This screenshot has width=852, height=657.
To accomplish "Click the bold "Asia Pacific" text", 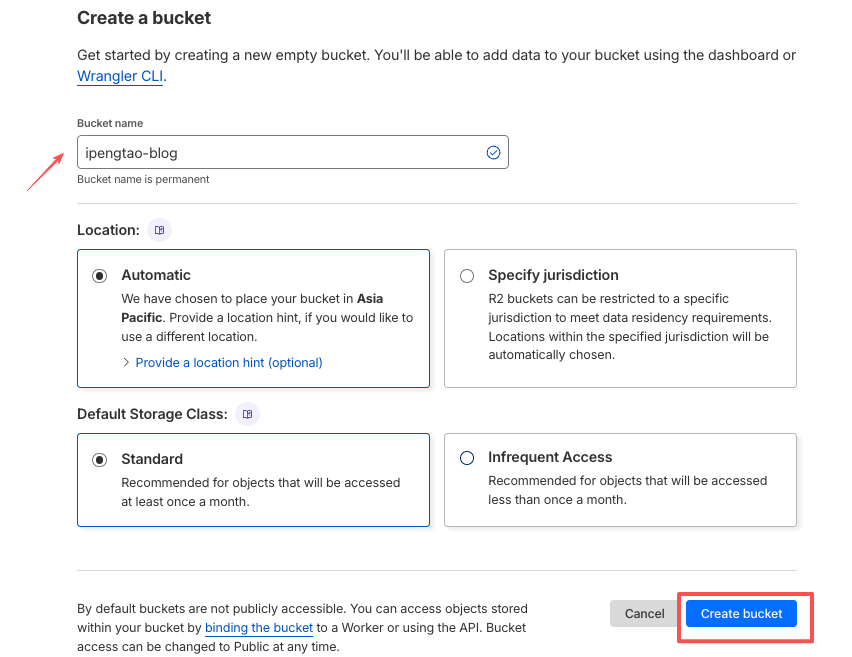I will click(370, 299).
